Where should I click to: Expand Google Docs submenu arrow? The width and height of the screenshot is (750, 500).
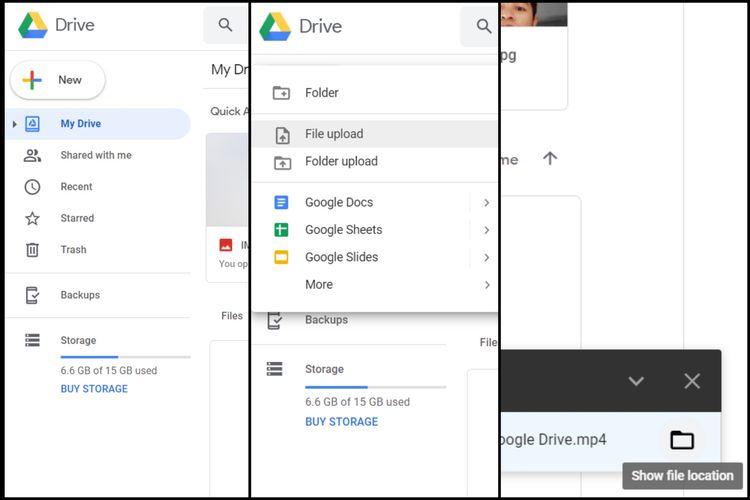(486, 203)
